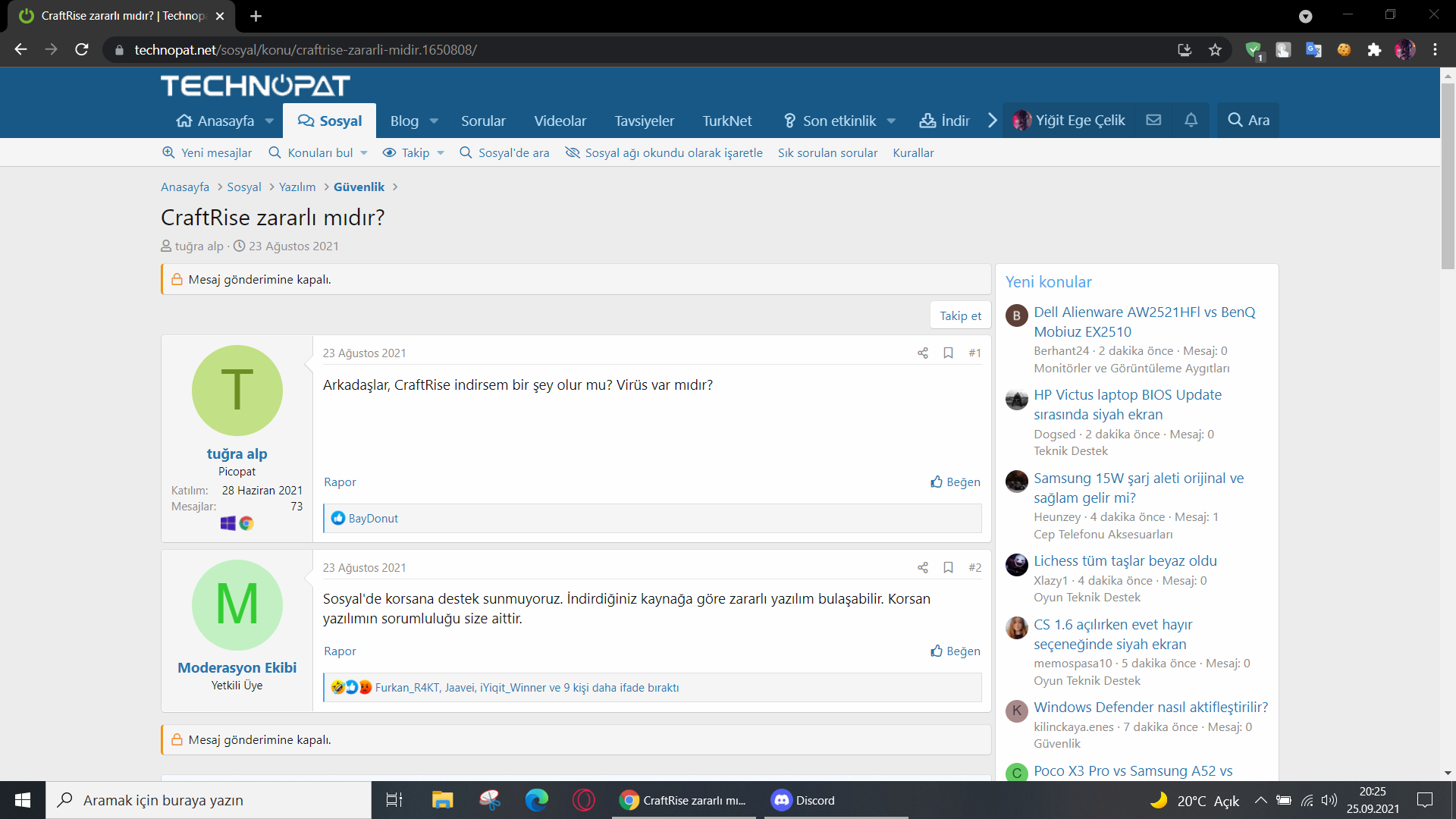The image size is (1456, 819).
Task: Open the Güvenlik breadcrumb link
Action: click(x=359, y=187)
